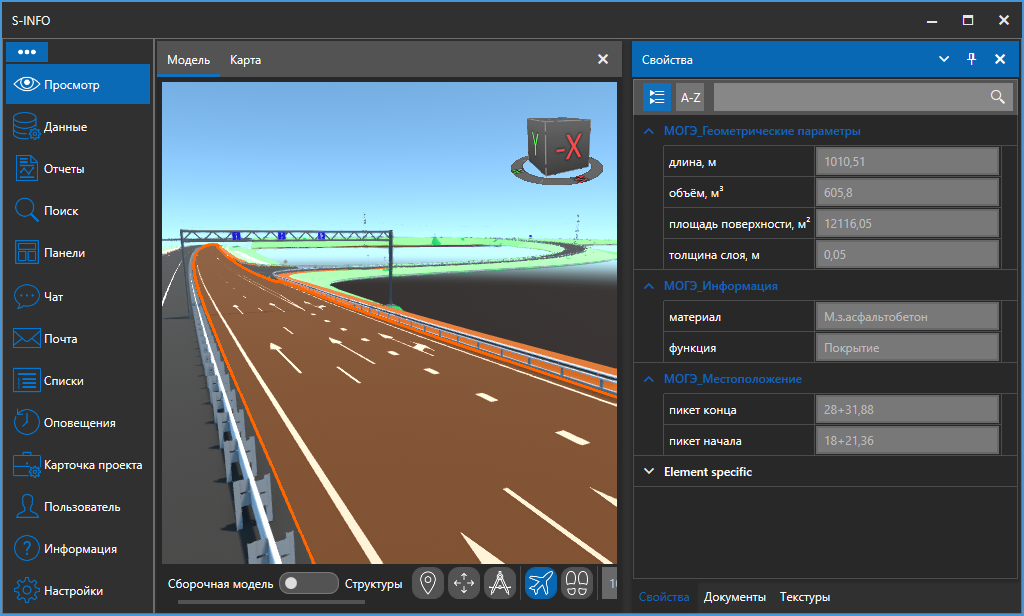Click the horizontal scrollbar under viewer toolbar

click(270, 602)
